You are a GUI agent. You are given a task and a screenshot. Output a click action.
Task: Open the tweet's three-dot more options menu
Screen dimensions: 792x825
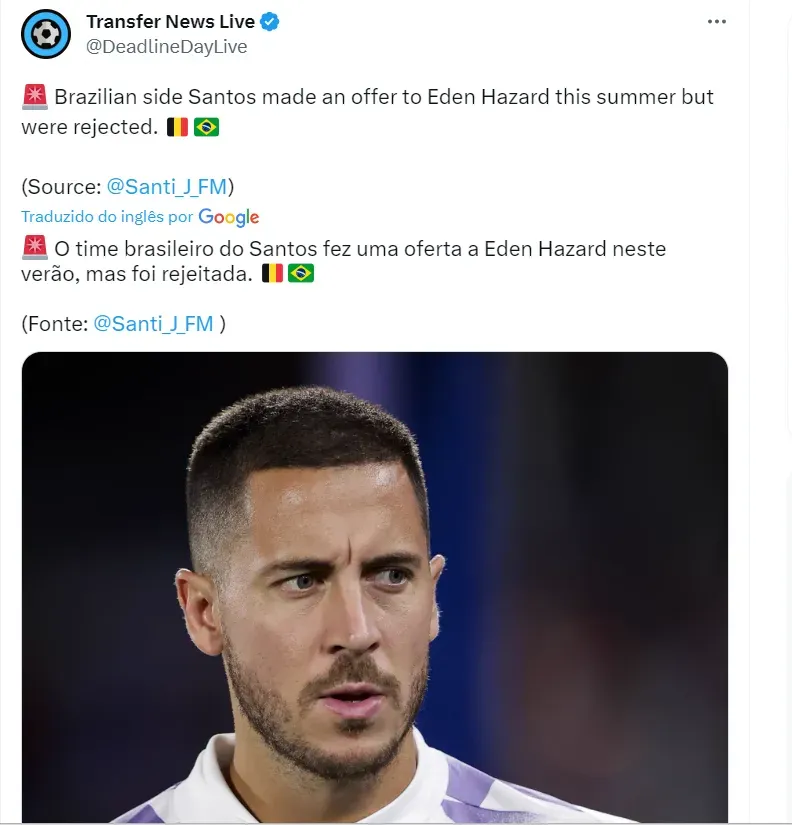click(x=716, y=21)
